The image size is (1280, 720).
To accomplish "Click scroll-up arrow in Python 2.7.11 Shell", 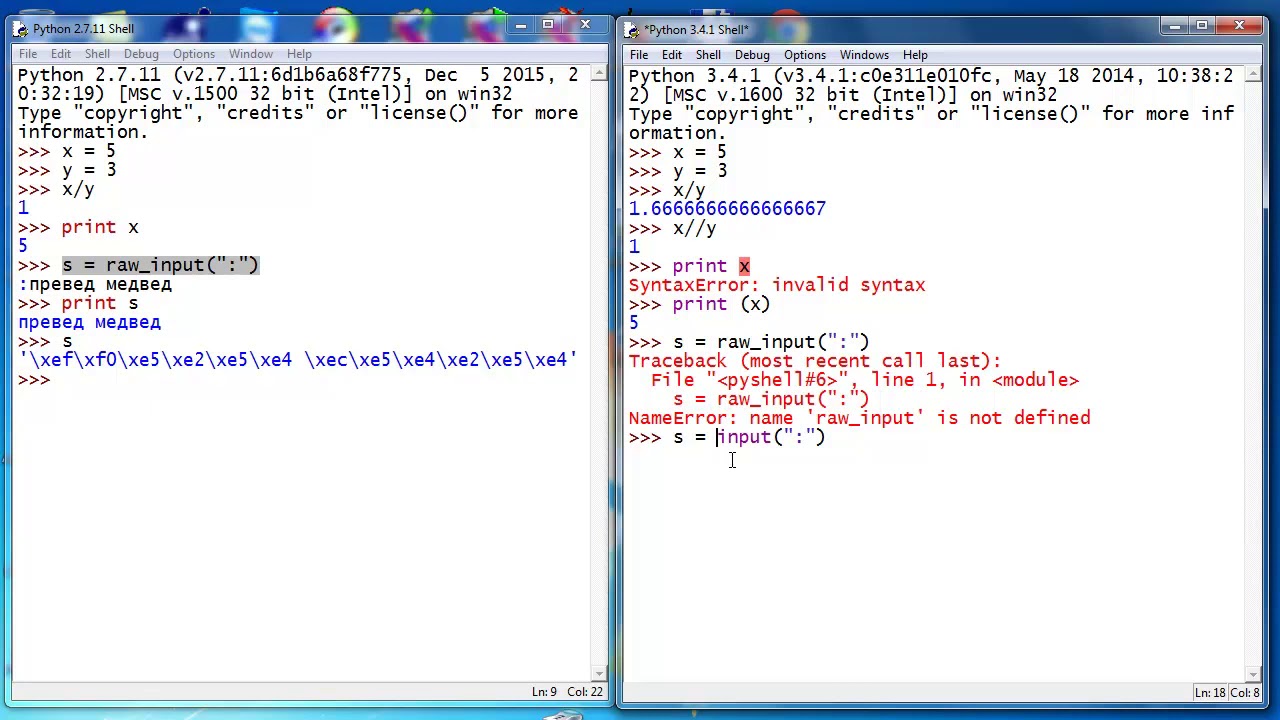I will point(599,74).
